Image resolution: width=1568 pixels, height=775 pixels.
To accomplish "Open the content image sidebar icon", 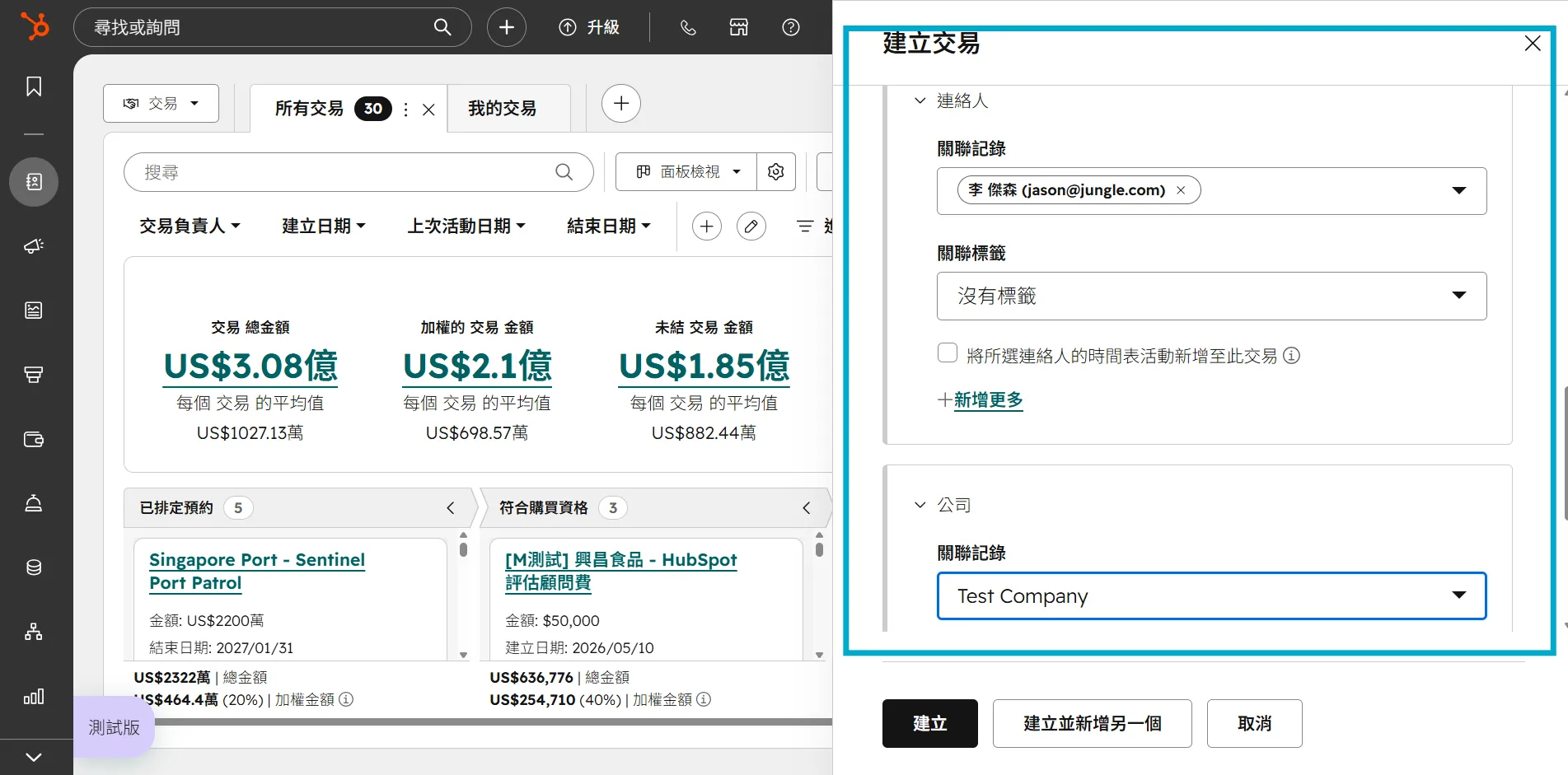I will (x=34, y=310).
